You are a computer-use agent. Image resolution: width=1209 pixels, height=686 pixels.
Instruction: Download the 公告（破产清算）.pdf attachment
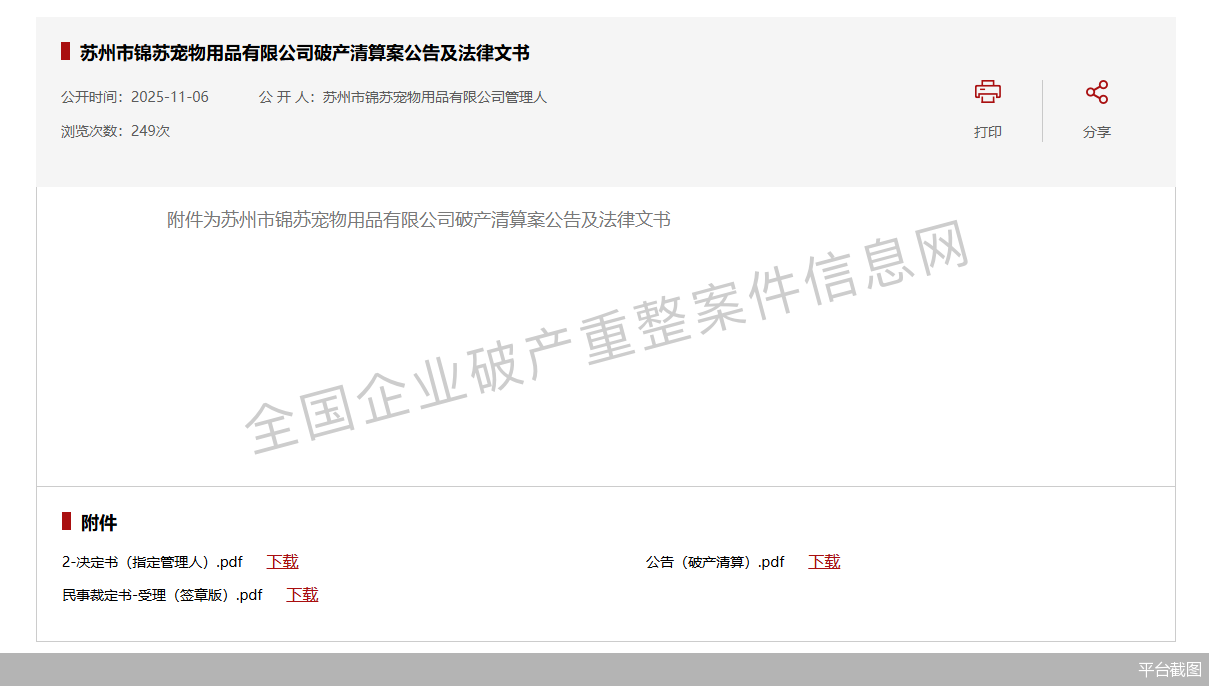click(824, 561)
